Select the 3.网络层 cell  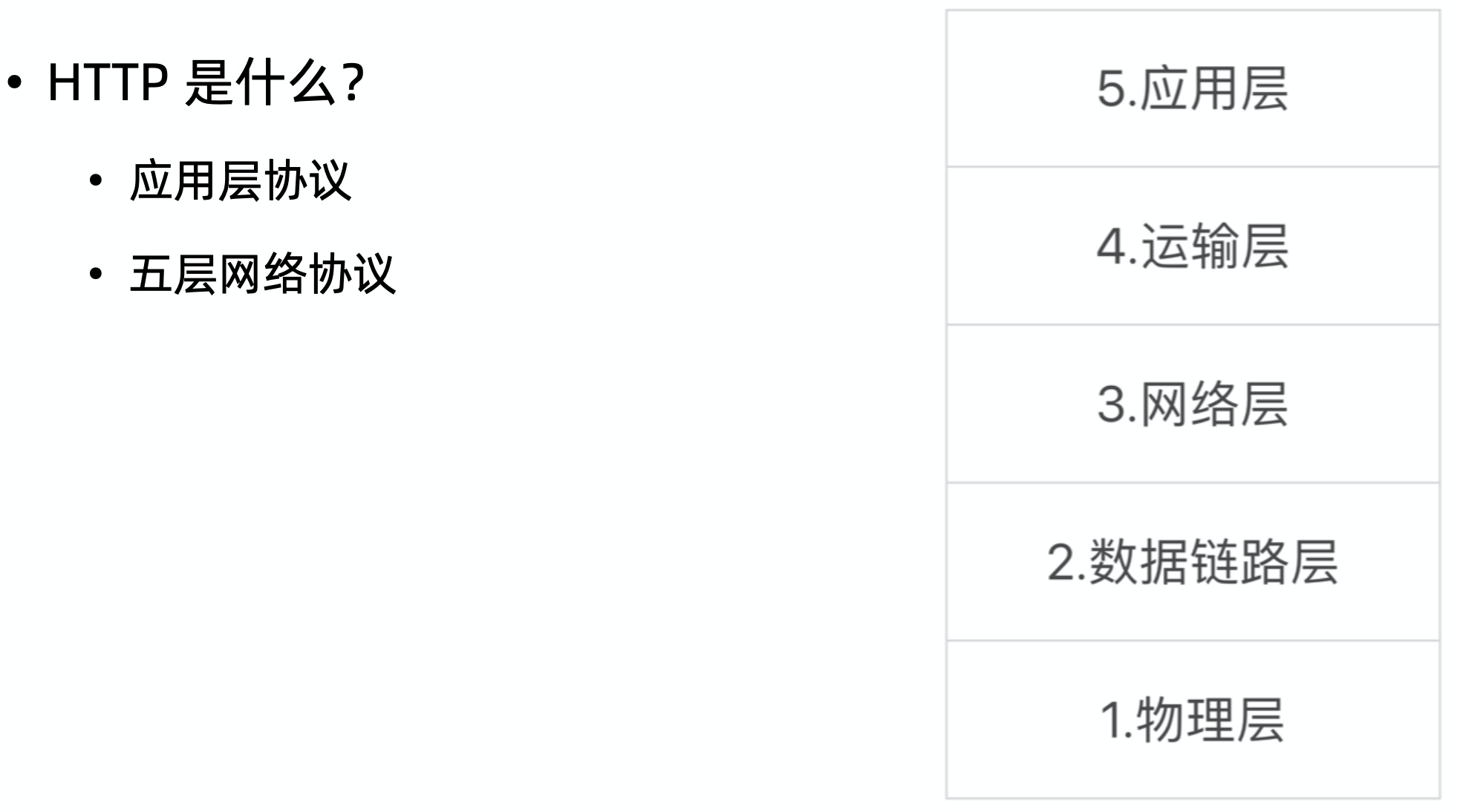(1193, 404)
